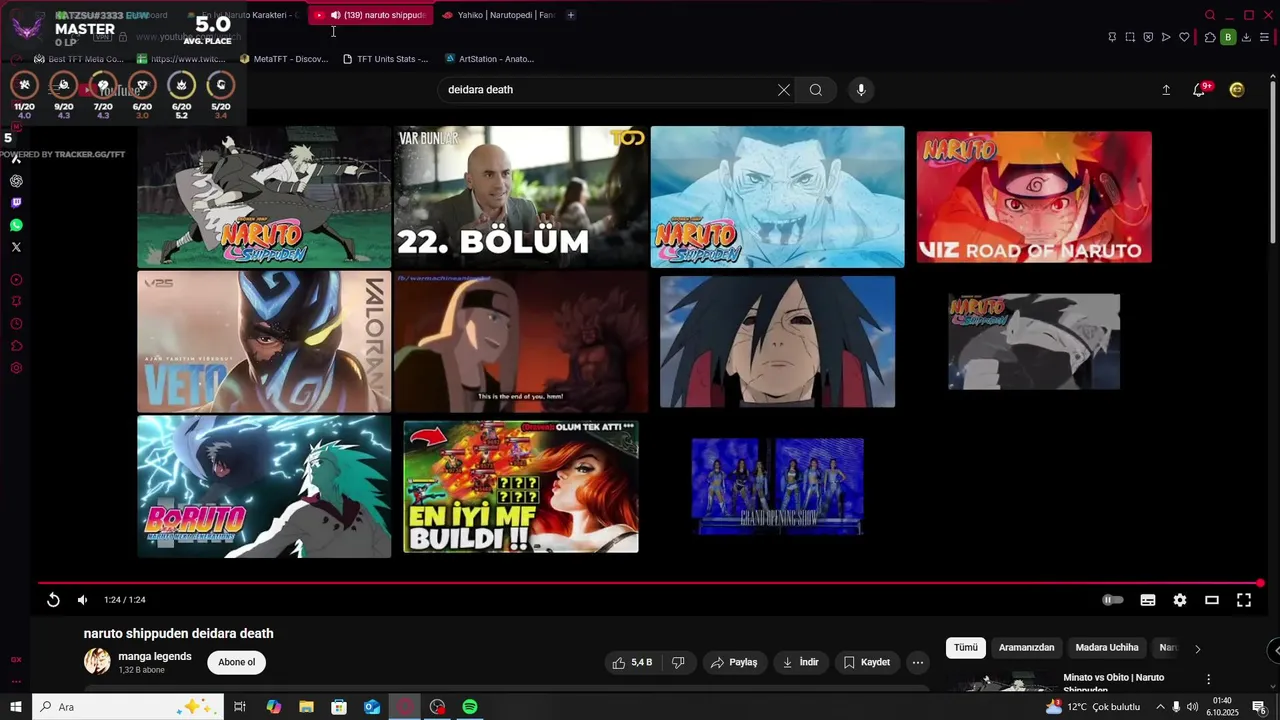
Task: Open the Madara face endscreen thumbnail
Action: pos(777,341)
